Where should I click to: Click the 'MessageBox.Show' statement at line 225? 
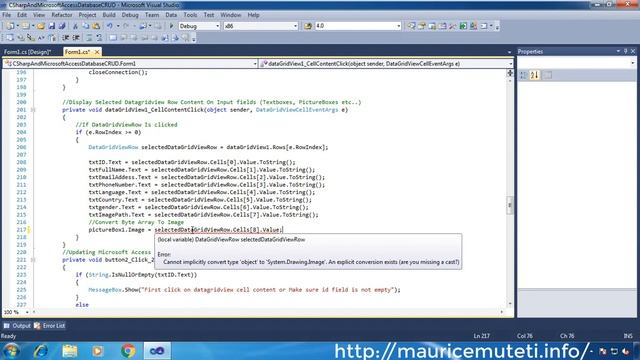click(x=244, y=290)
